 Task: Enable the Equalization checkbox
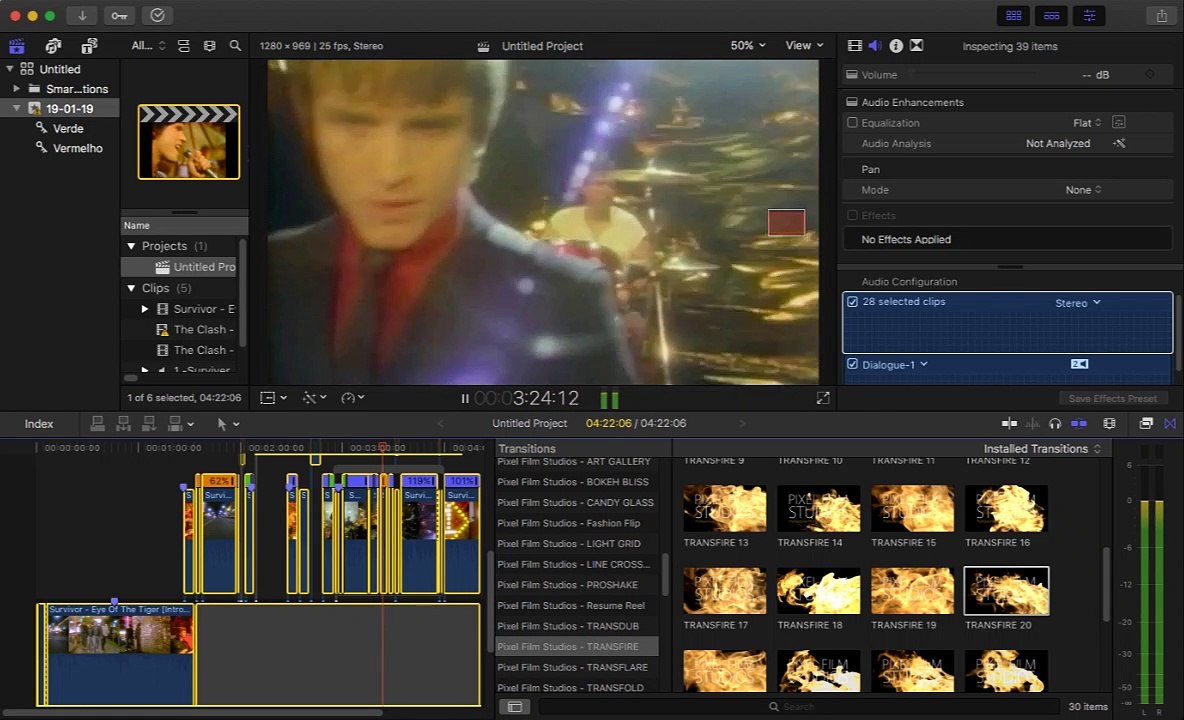tap(853, 122)
